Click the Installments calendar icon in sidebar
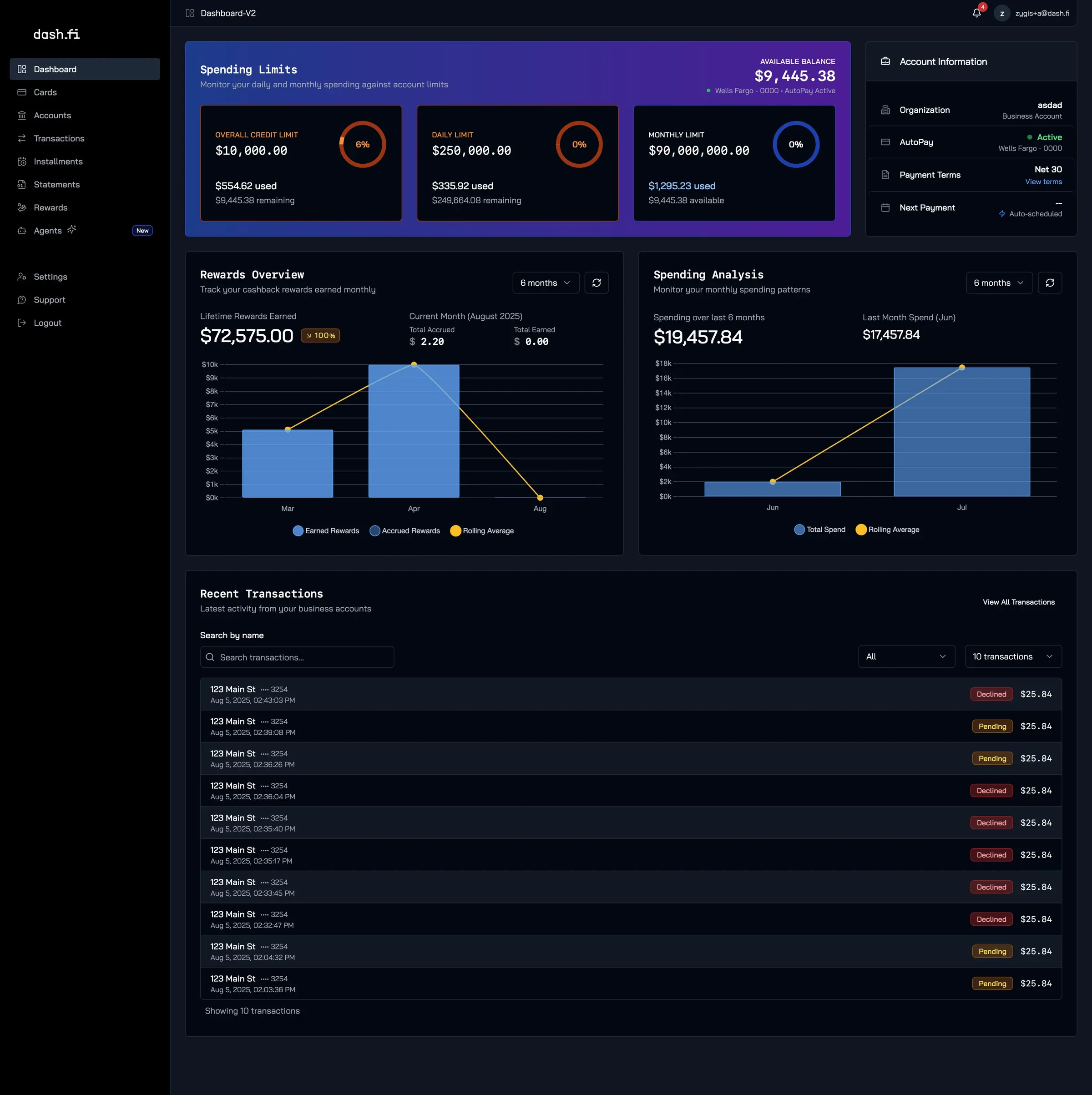Screen dimensions: 1092x1095 (22, 161)
